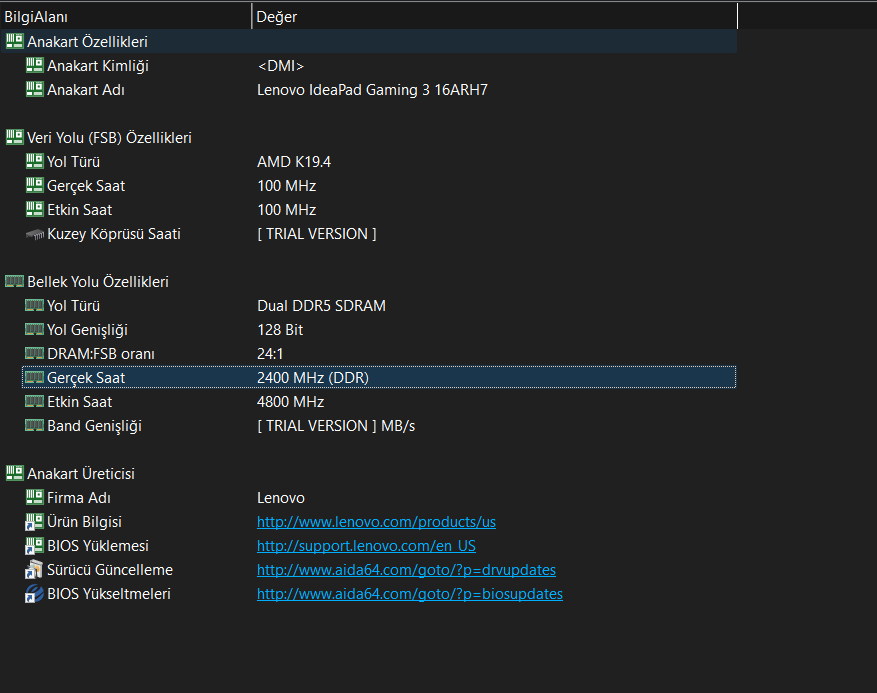The image size is (877, 693).
Task: Open the lenovo.com/products/us link
Action: (376, 522)
